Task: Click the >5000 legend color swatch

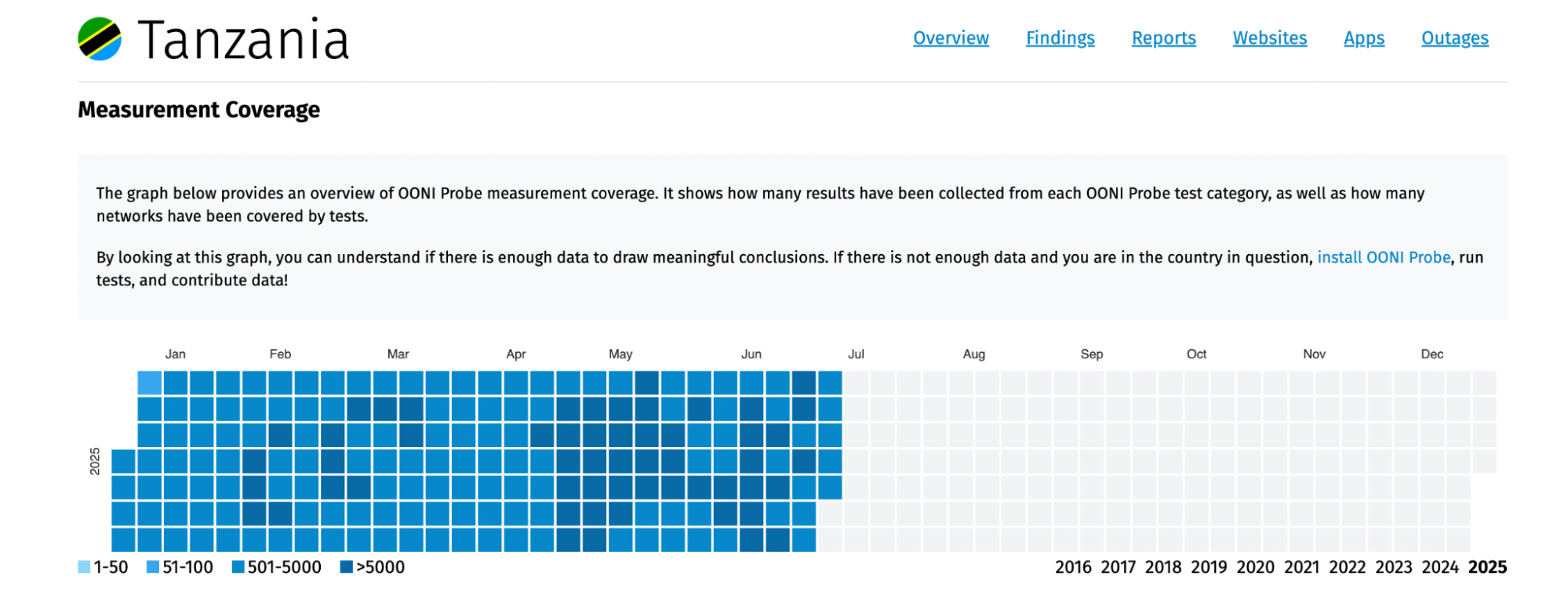Action: point(346,567)
